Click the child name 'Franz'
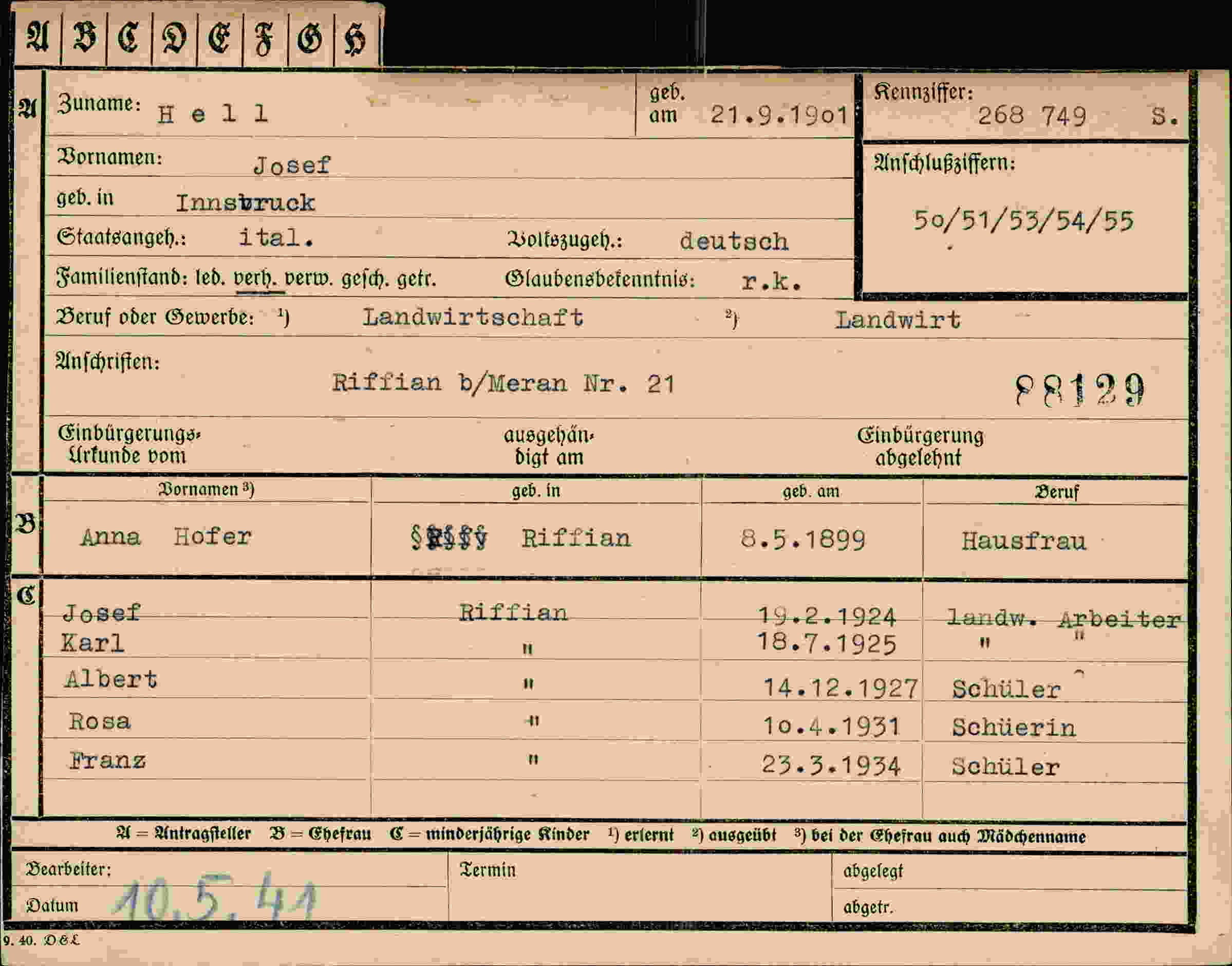The height and width of the screenshot is (966, 1232). (107, 760)
